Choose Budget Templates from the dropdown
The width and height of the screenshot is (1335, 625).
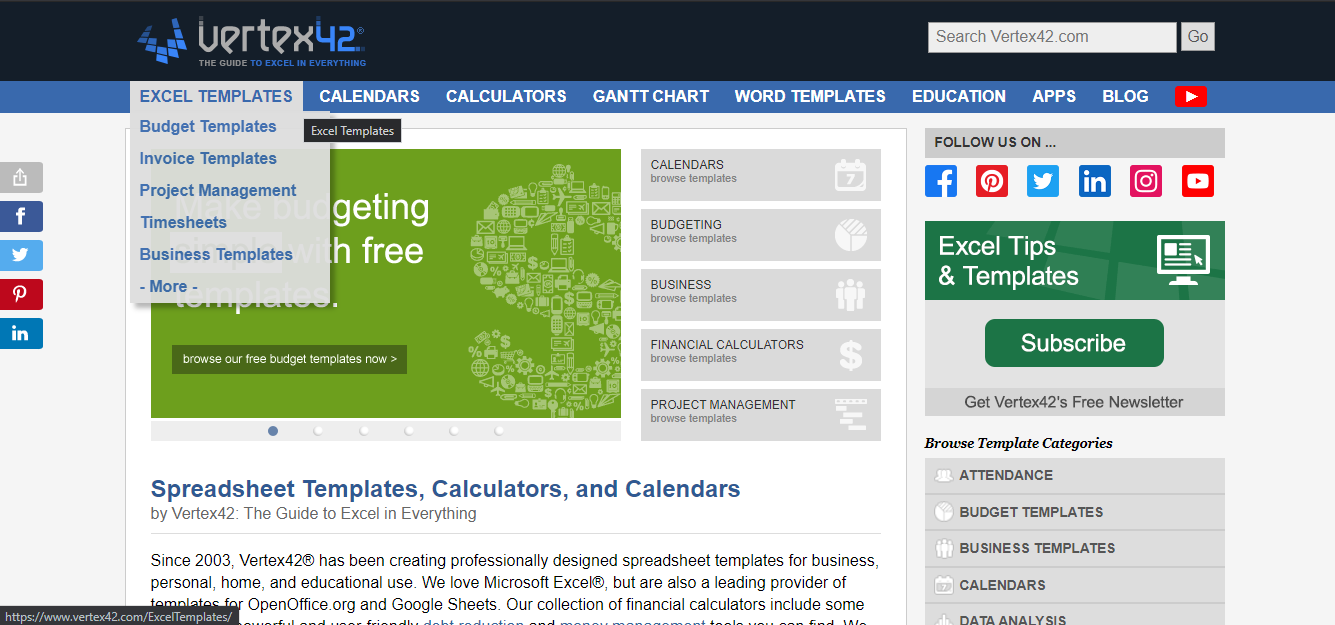(x=208, y=126)
